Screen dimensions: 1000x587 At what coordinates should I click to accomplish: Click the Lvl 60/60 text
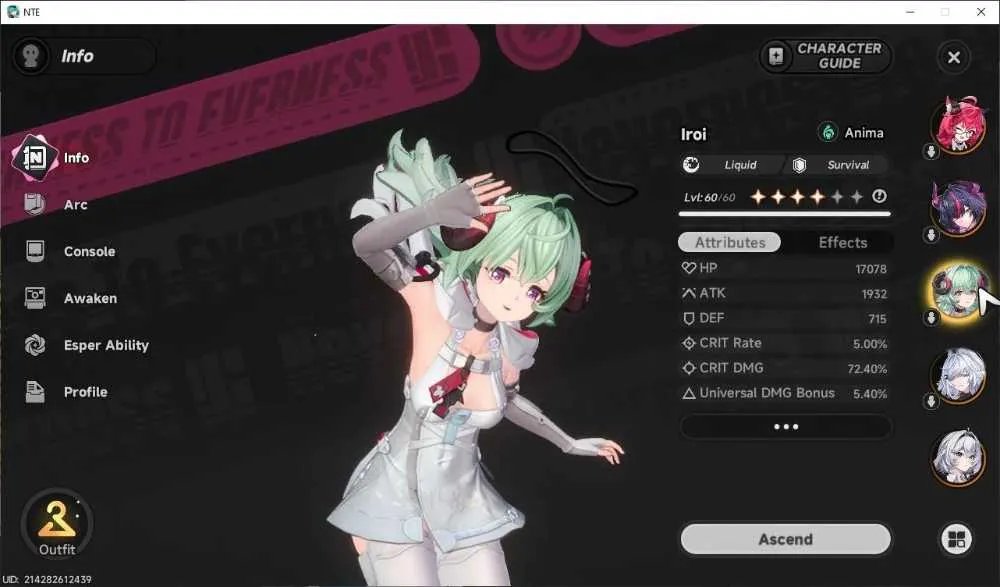(709, 198)
